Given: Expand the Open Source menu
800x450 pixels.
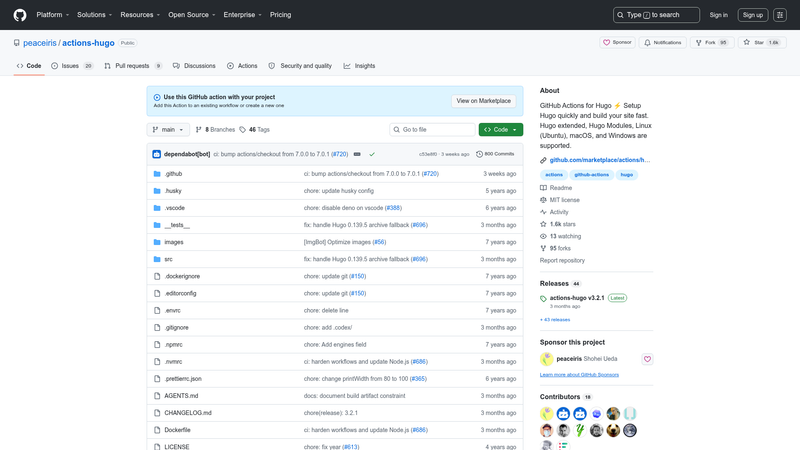Looking at the screenshot, I should click(x=192, y=15).
